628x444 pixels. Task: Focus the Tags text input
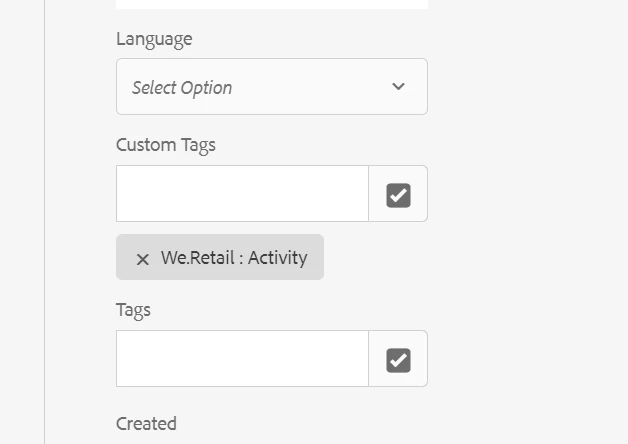242,359
